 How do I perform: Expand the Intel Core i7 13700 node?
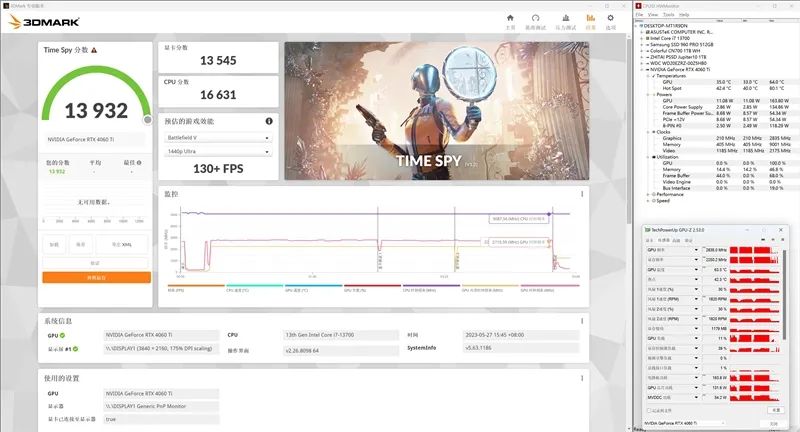point(642,38)
